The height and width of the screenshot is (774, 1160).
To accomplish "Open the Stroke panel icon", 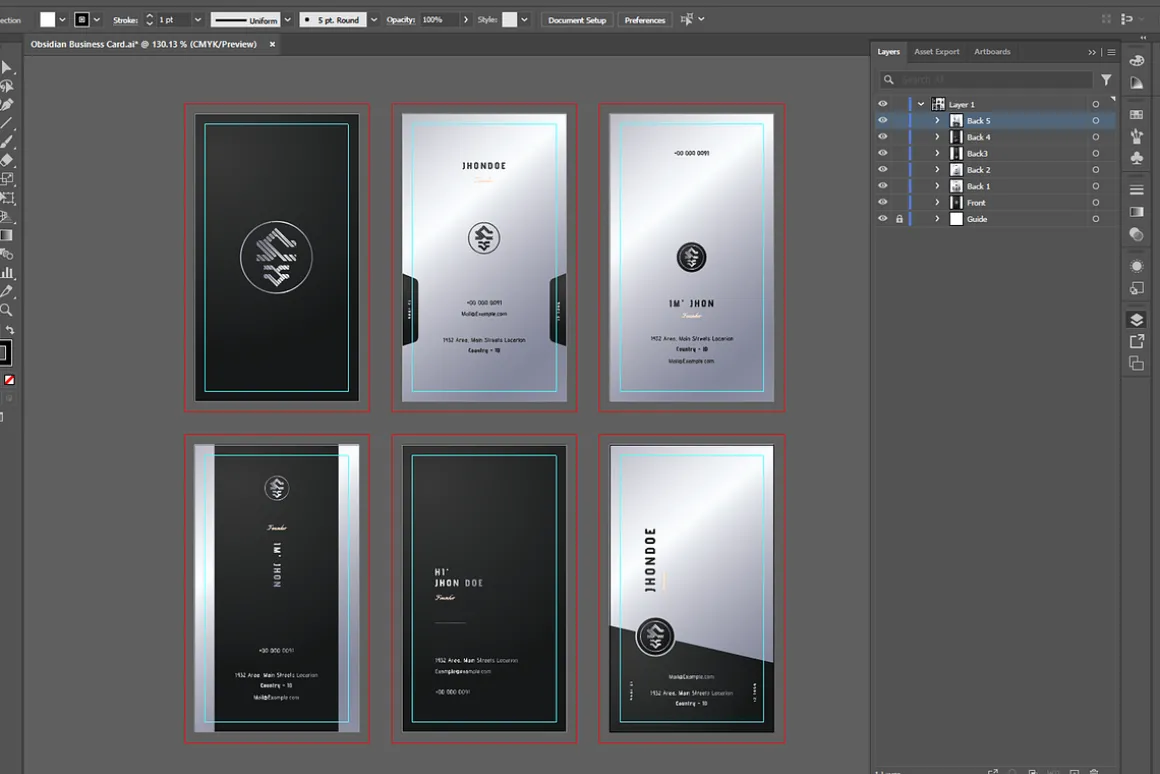I will (x=1137, y=190).
